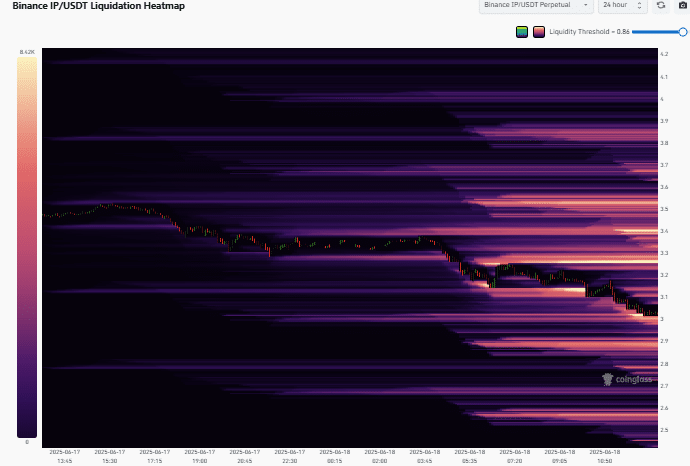Image resolution: width=690 pixels, height=466 pixels.
Task: Click the 2025-06-17 13:45 time axis label
Action: pyautogui.click(x=65, y=456)
